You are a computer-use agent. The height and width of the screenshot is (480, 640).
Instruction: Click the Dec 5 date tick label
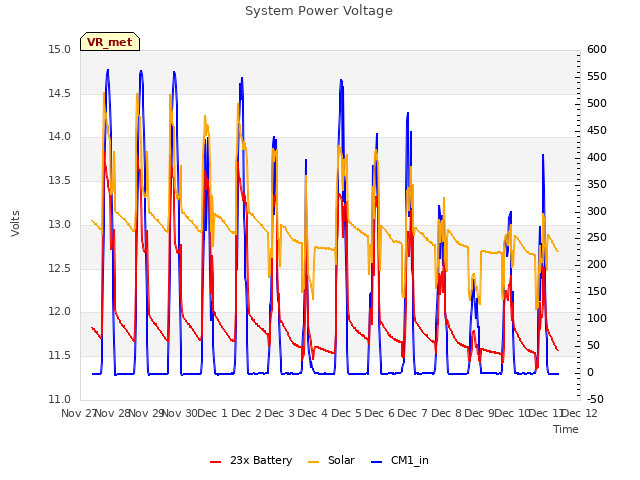(346, 413)
